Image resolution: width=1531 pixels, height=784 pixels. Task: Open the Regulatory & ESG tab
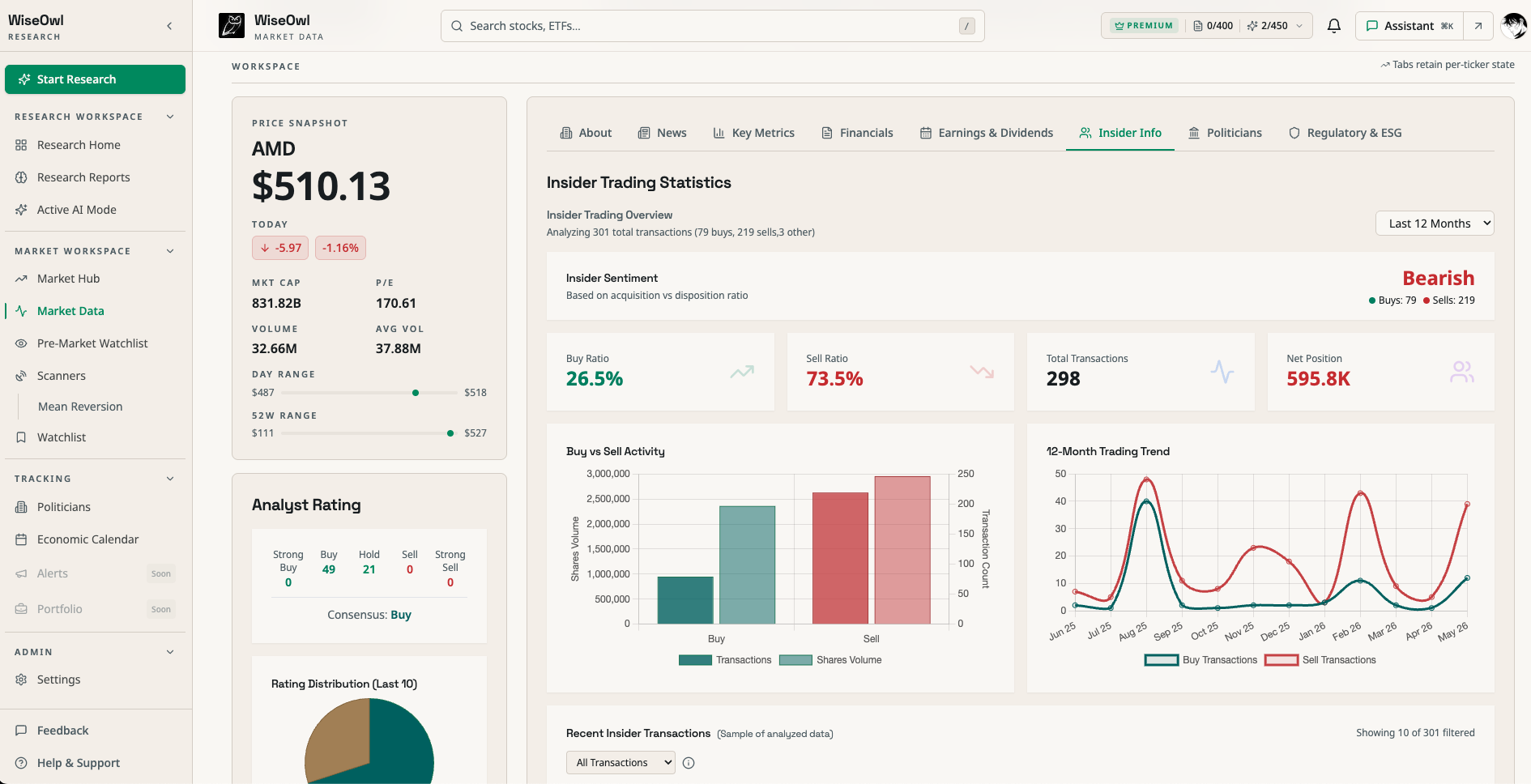coord(1345,133)
